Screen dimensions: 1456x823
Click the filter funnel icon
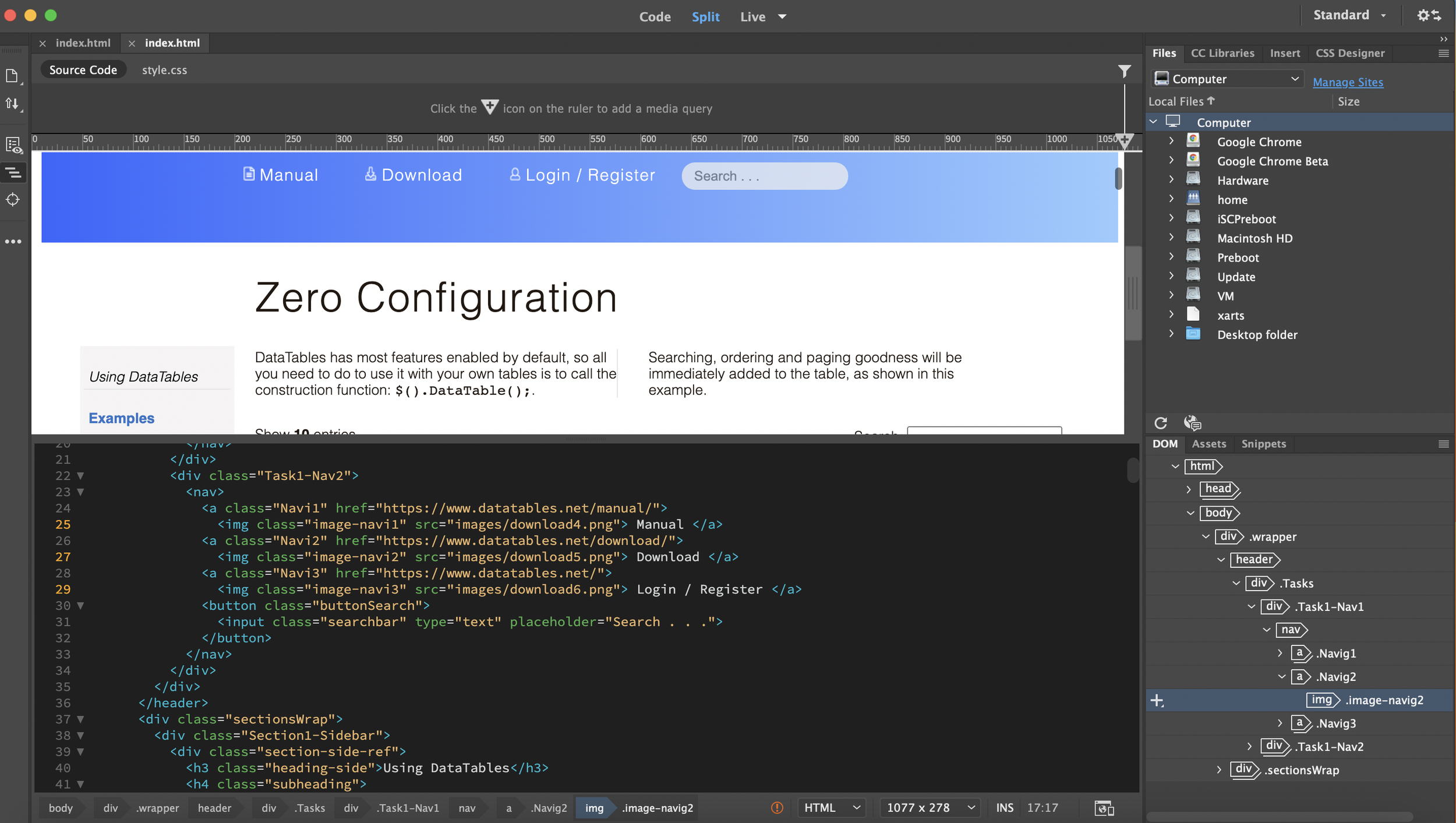point(1124,71)
